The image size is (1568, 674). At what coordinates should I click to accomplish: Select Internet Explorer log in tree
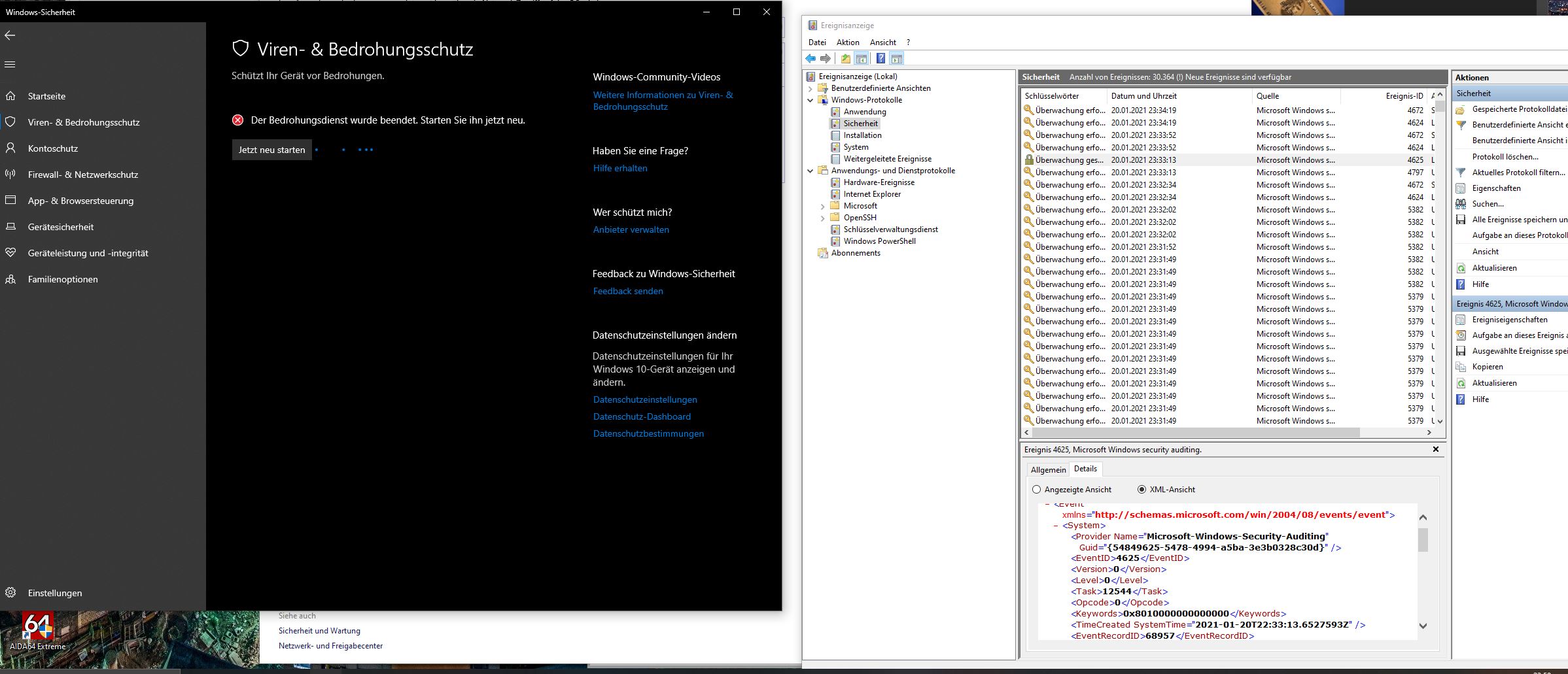click(x=872, y=194)
